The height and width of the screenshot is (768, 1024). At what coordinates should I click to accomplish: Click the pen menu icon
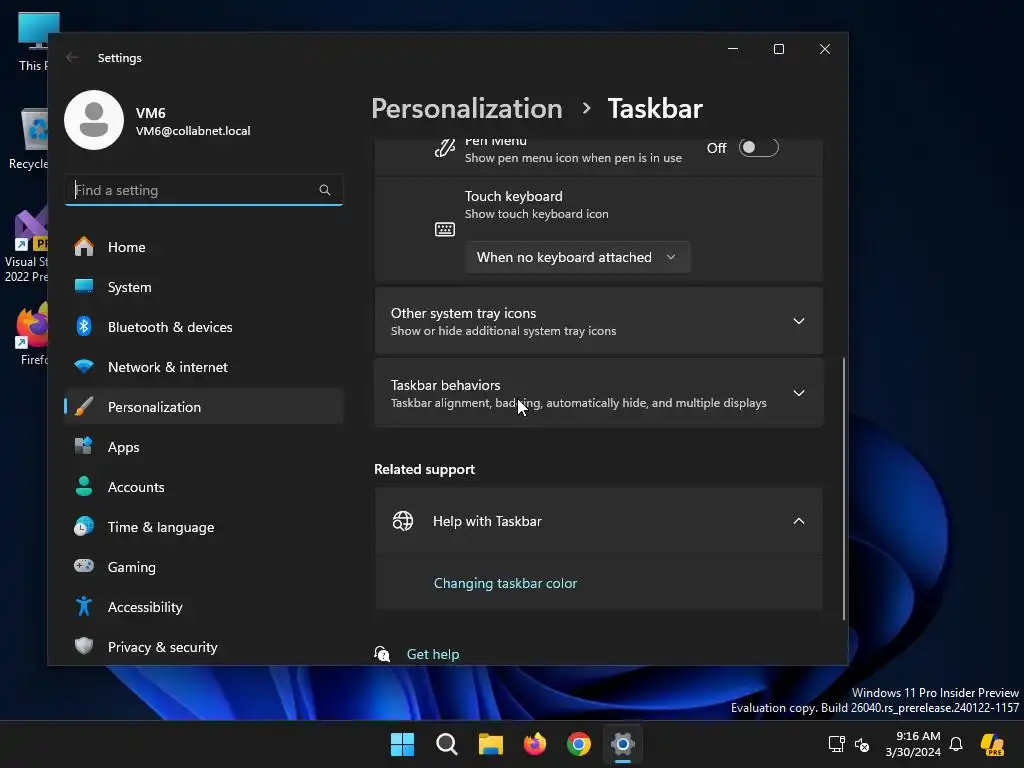445,149
